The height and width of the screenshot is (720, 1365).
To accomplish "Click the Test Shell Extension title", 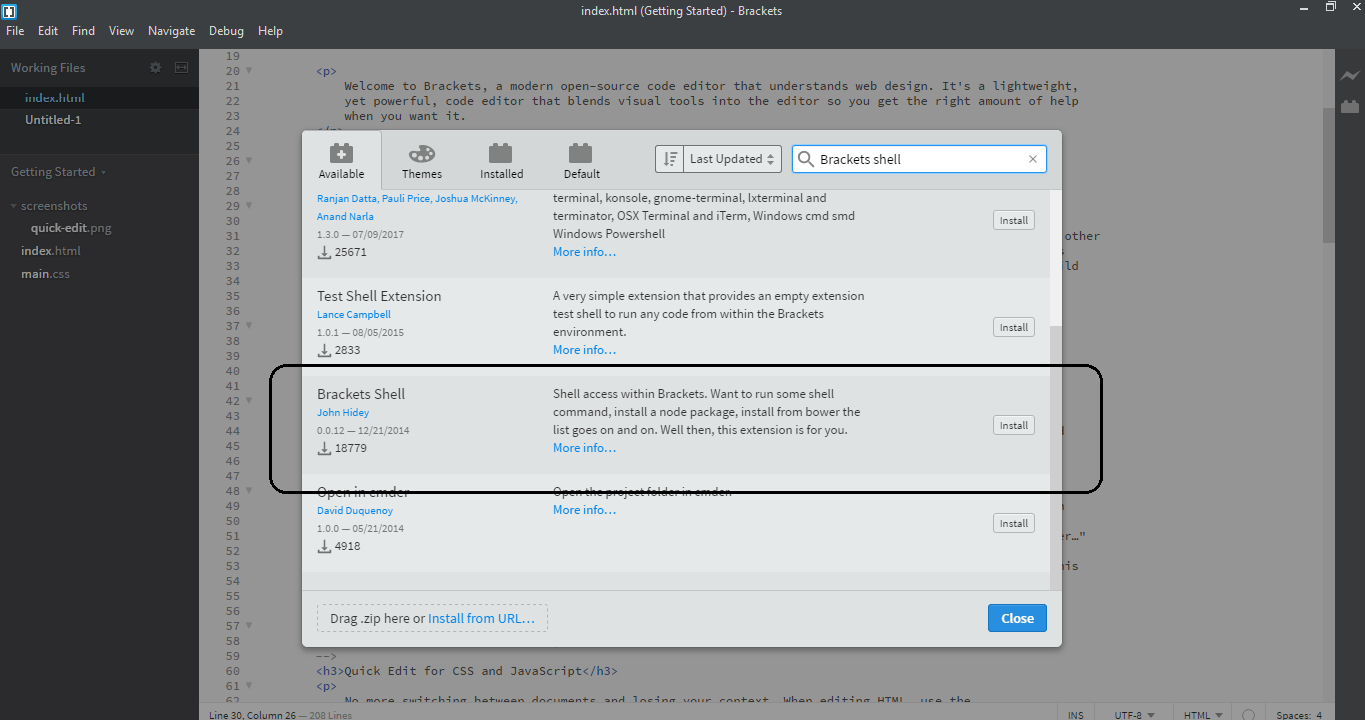I will pos(379,296).
